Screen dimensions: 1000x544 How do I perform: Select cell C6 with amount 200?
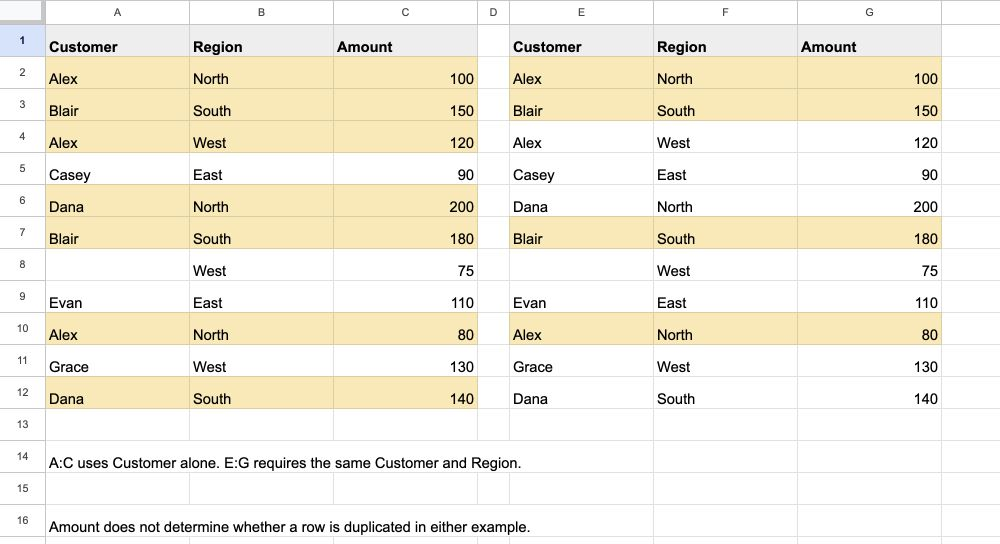405,201
